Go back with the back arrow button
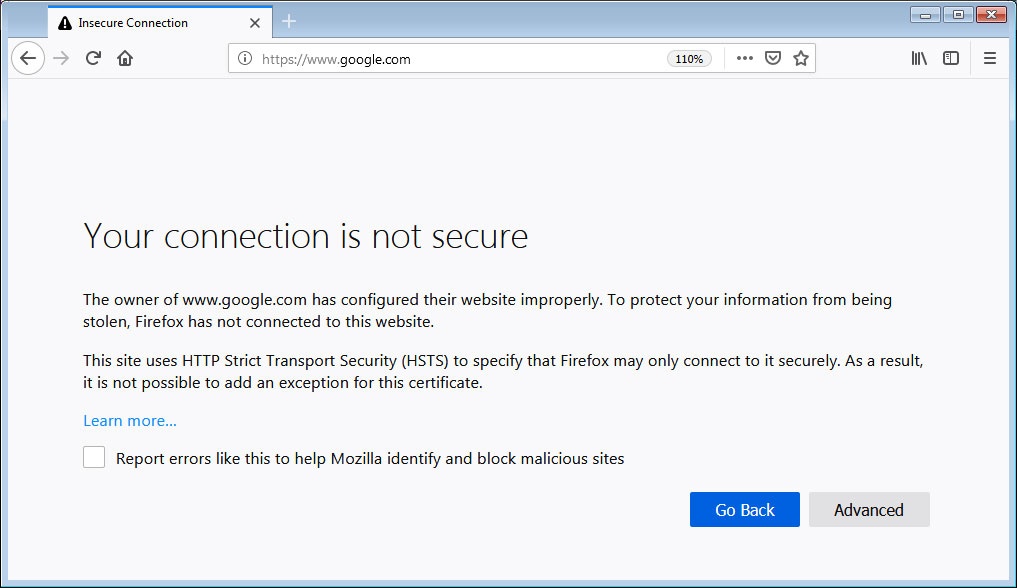The height and width of the screenshot is (588, 1017). pos(28,58)
